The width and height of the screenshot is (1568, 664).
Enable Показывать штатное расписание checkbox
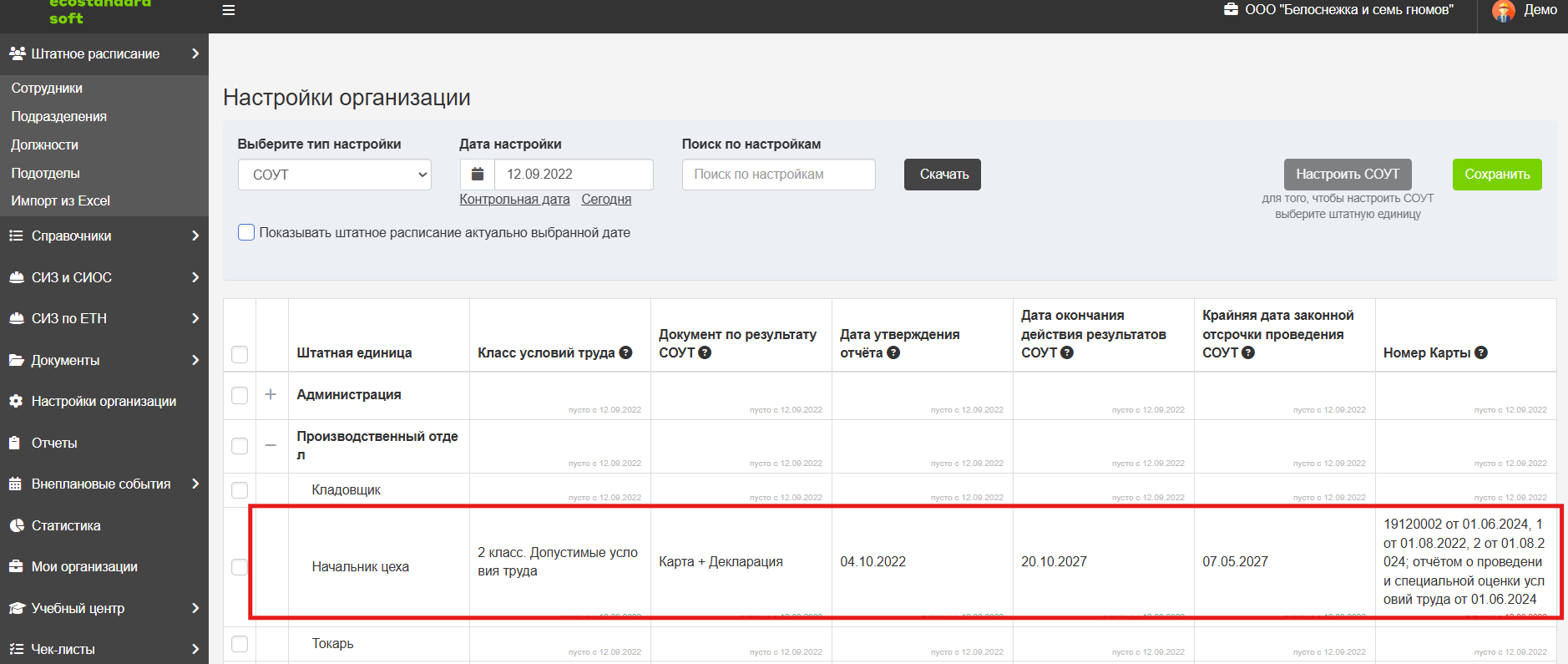click(246, 232)
